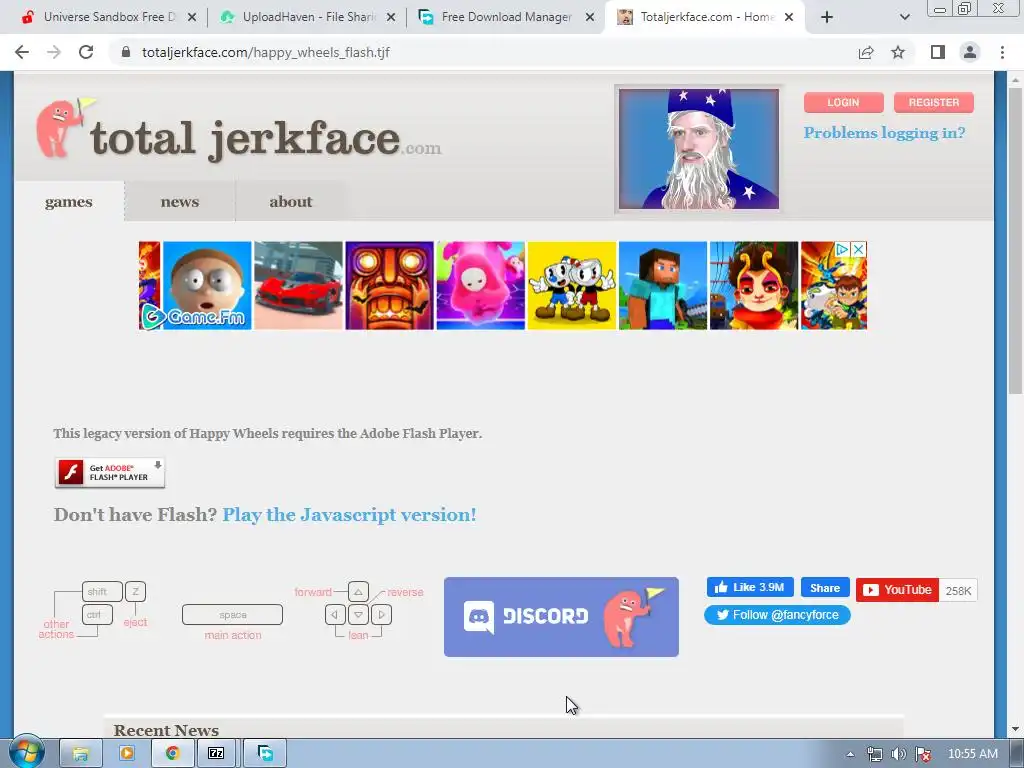Click the tiki mask game ad thumbnail

[389, 285]
